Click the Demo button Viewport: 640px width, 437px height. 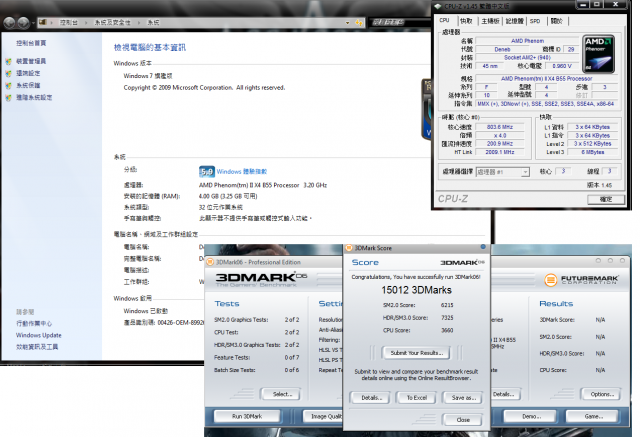531,417
